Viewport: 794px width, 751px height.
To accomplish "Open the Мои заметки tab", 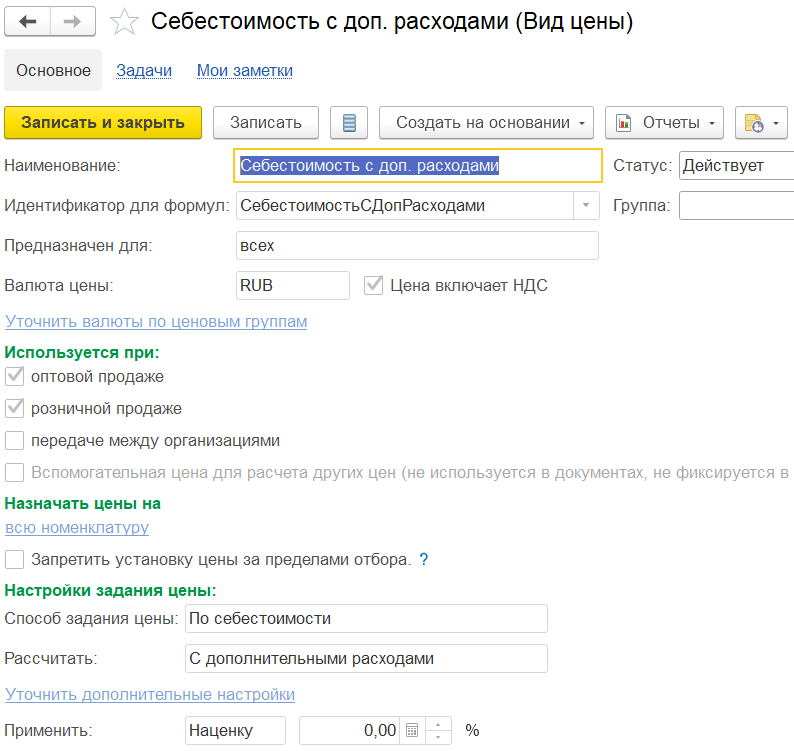I will point(245,70).
